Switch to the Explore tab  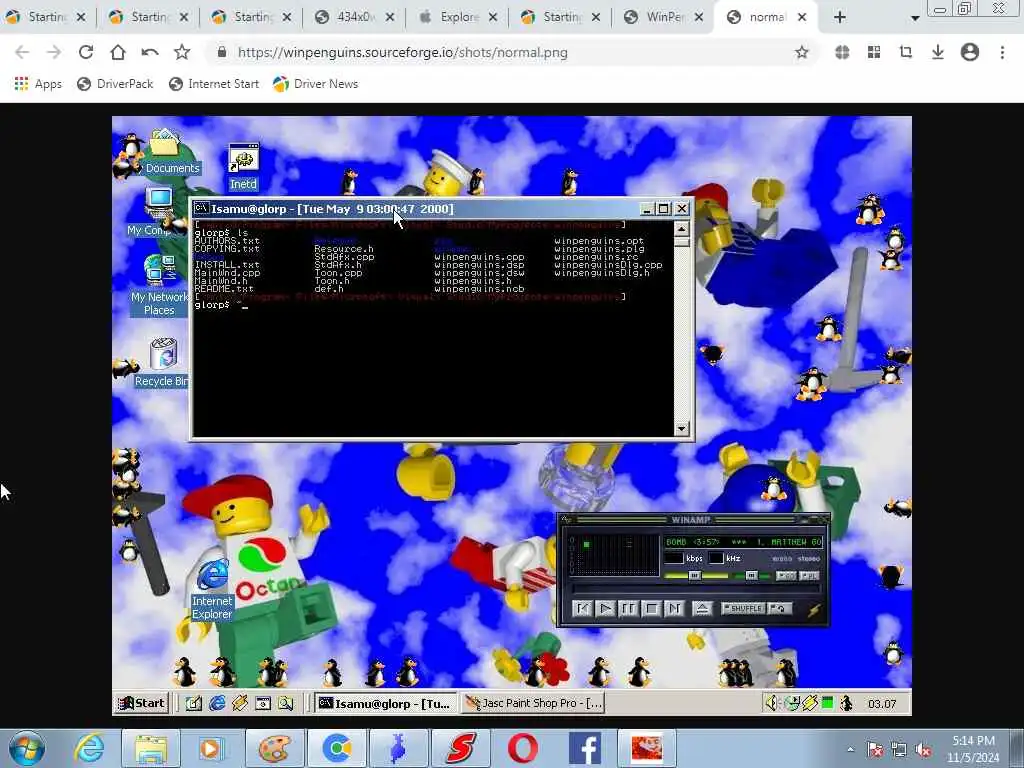tap(458, 17)
